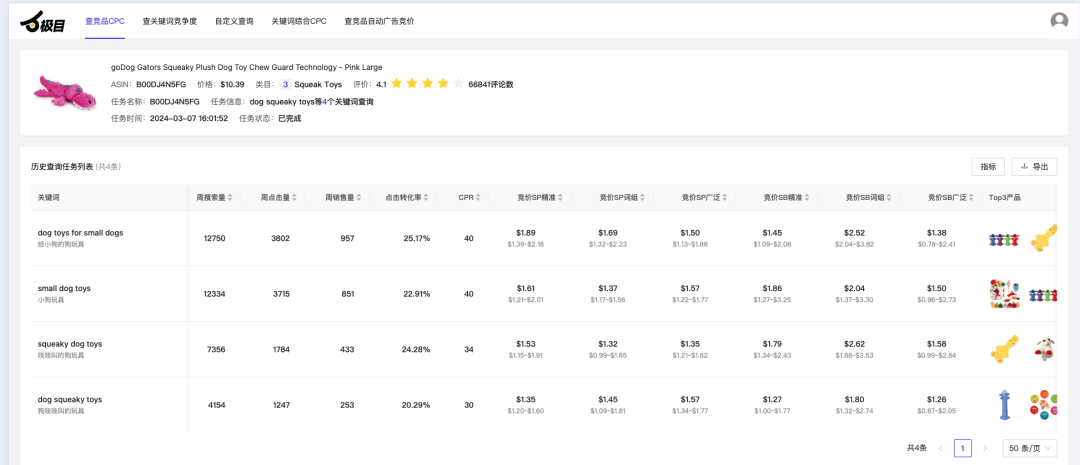Open the 自定义查询 tab
Image resolution: width=1080 pixels, height=465 pixels.
[234, 21]
